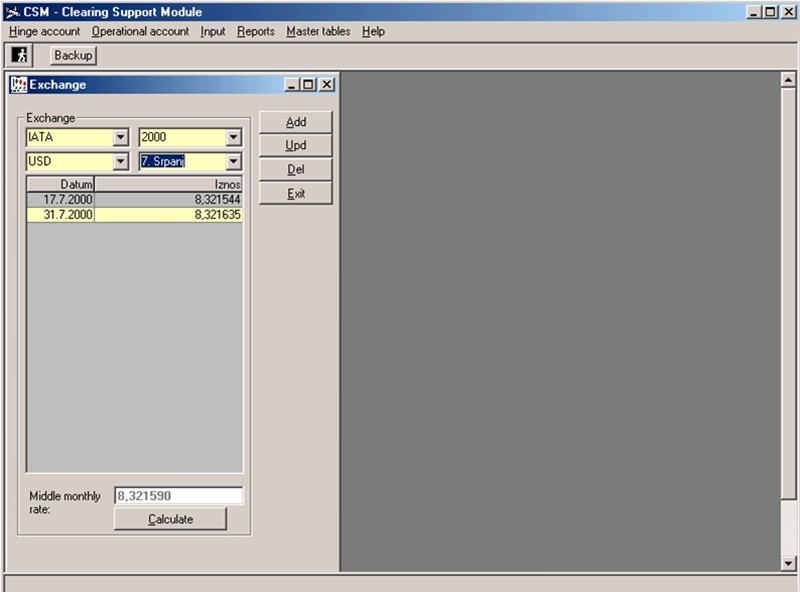This screenshot has height=592, width=800.
Task: Click the Exchange window chart icon
Action: tap(18, 85)
